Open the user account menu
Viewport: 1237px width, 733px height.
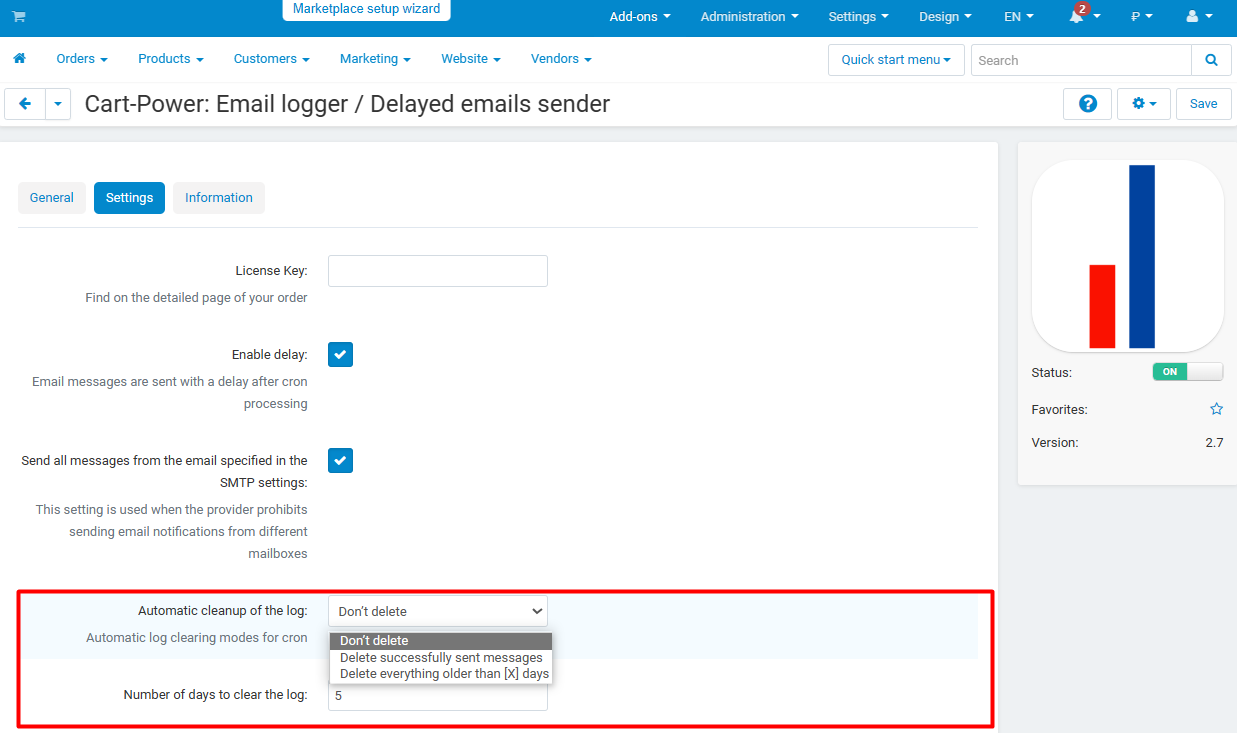point(1198,17)
